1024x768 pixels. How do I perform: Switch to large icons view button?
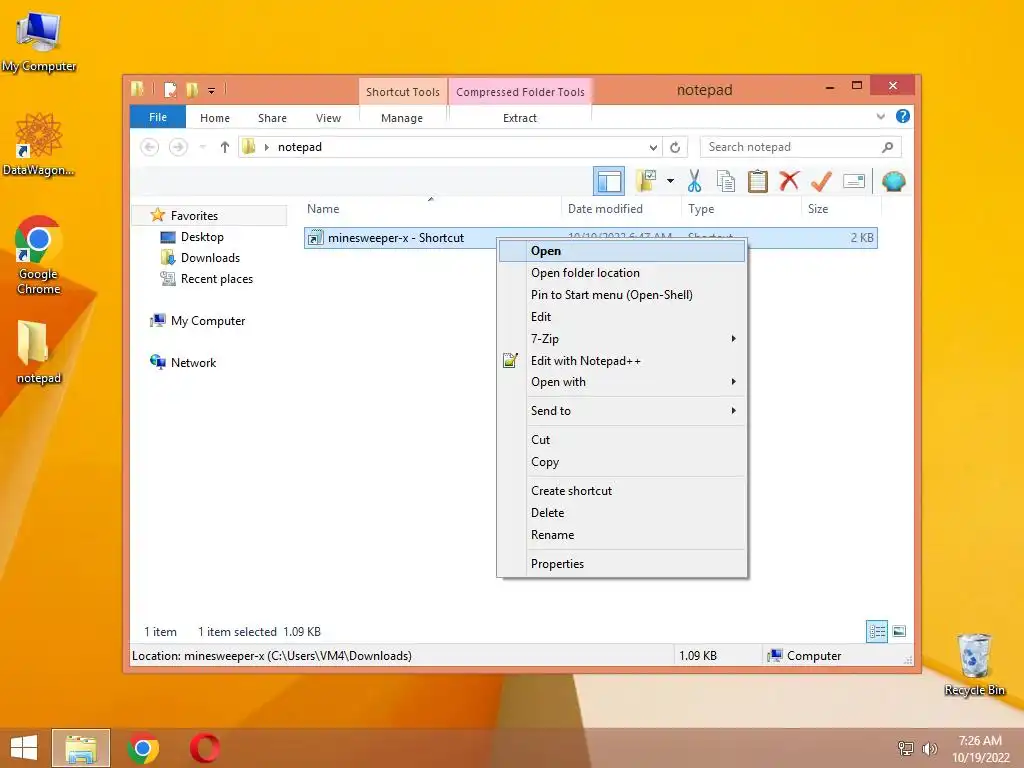(x=899, y=632)
